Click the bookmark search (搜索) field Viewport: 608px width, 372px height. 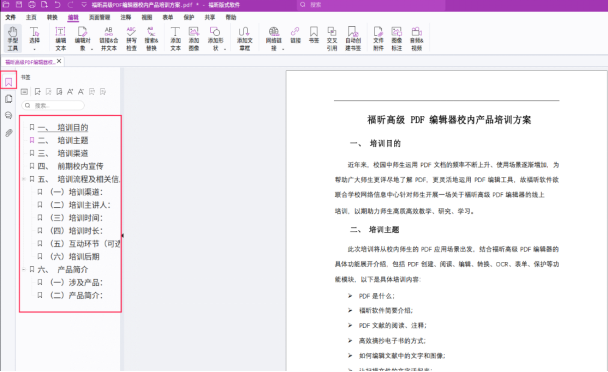(x=53, y=105)
